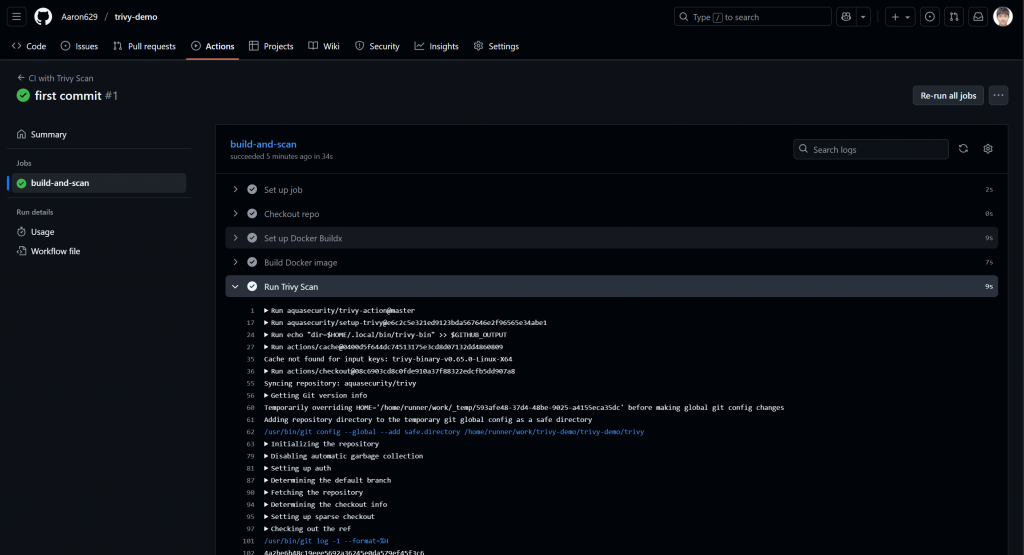Click log line number 35
This screenshot has height=555, width=1024.
pyautogui.click(x=250, y=359)
